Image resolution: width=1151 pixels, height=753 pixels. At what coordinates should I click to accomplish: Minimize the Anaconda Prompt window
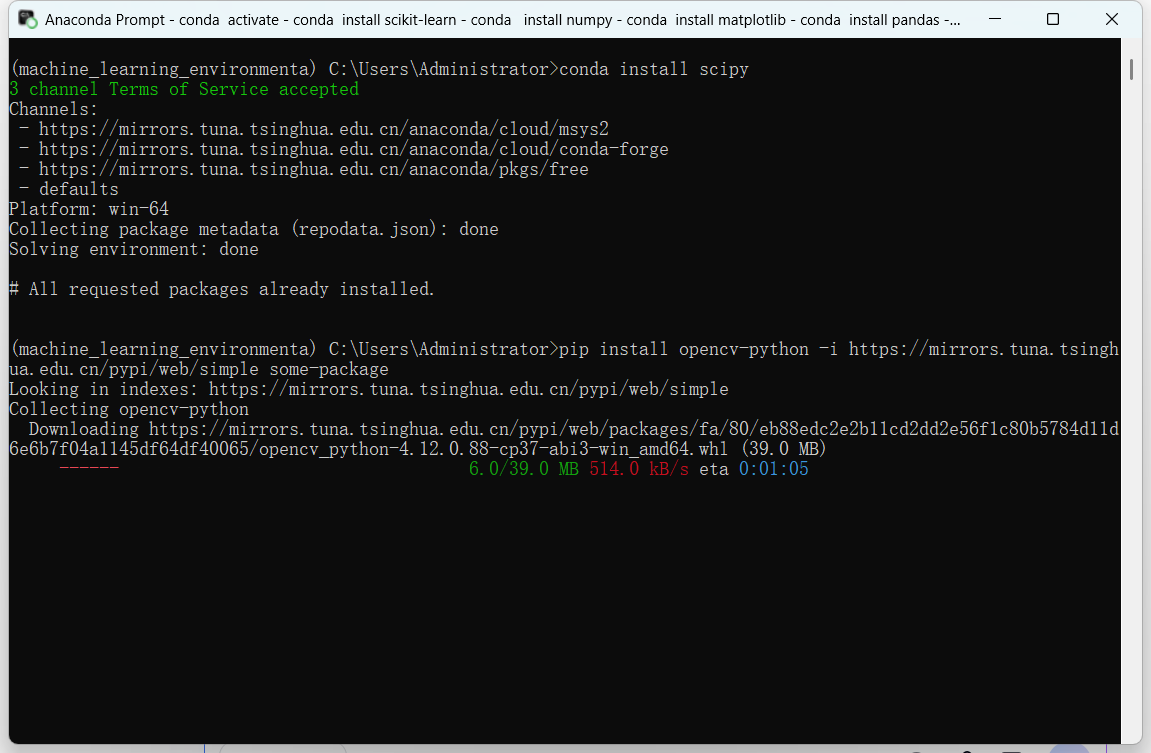click(x=995, y=19)
